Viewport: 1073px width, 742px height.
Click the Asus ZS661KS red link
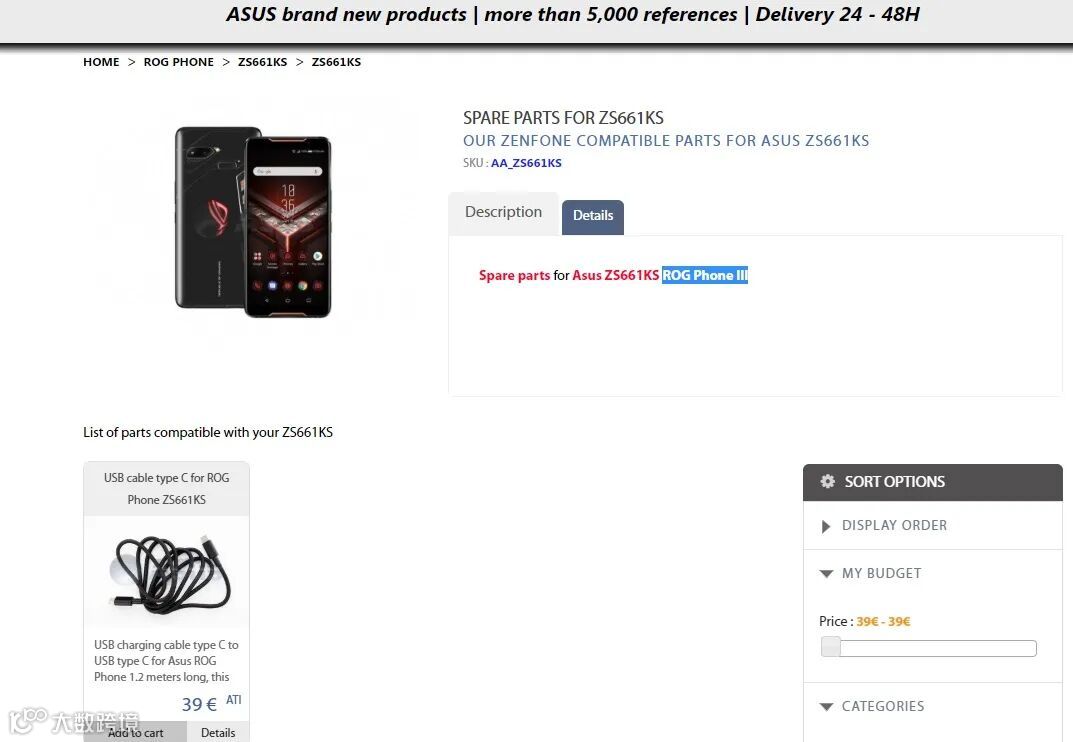coord(615,275)
